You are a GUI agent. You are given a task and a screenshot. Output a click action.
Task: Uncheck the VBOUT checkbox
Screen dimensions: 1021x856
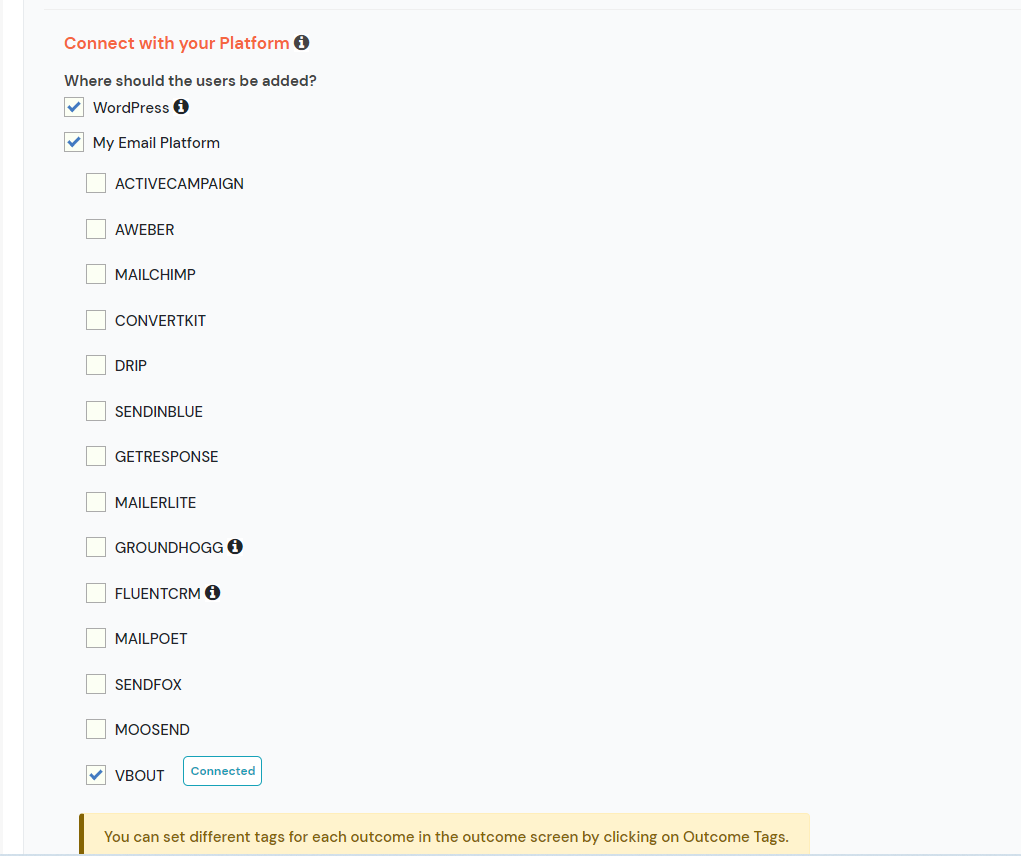click(x=96, y=775)
